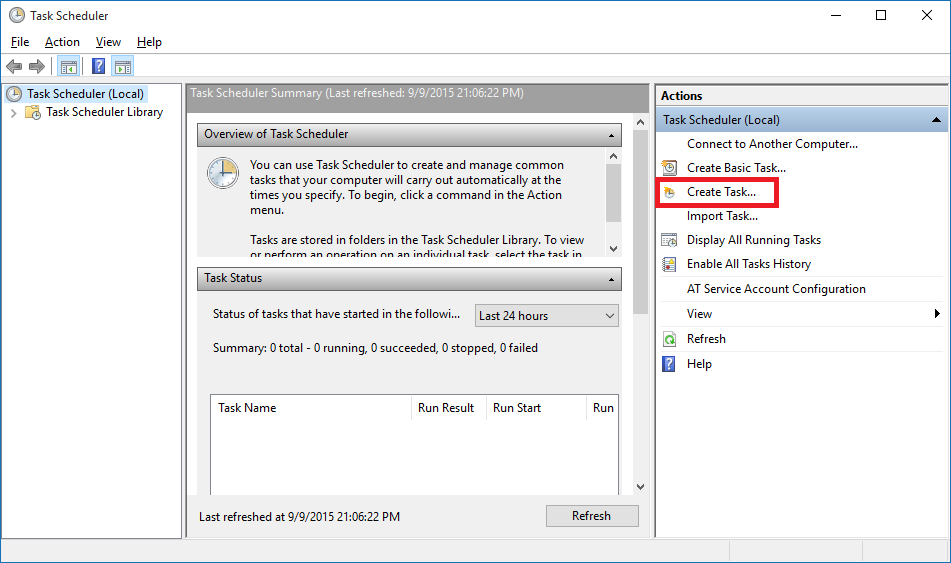This screenshot has height=563, width=951.
Task: Click the Display All Running Tasks icon
Action: (x=670, y=240)
